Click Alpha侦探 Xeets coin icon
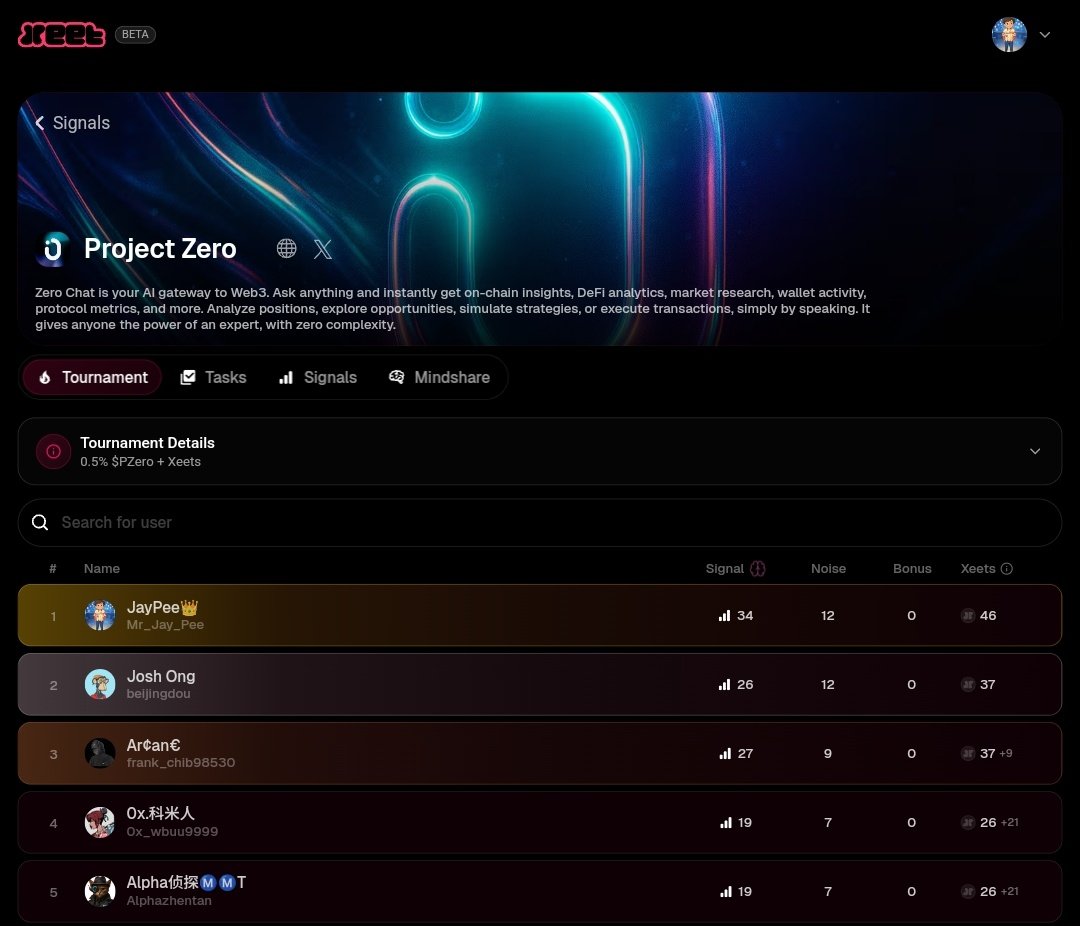This screenshot has height=926, width=1080. tap(968, 891)
